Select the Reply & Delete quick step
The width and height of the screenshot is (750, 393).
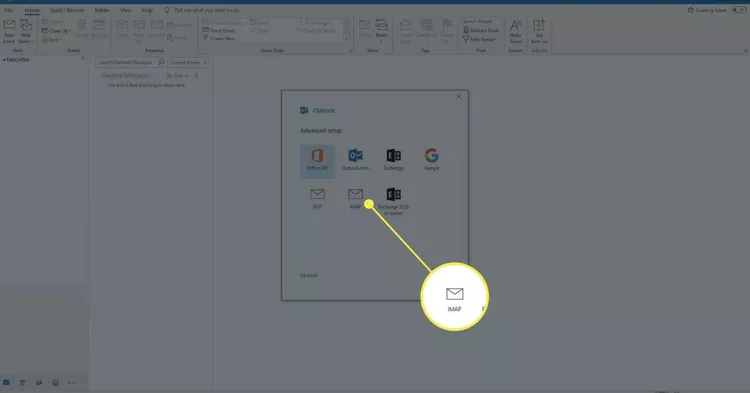pos(316,31)
